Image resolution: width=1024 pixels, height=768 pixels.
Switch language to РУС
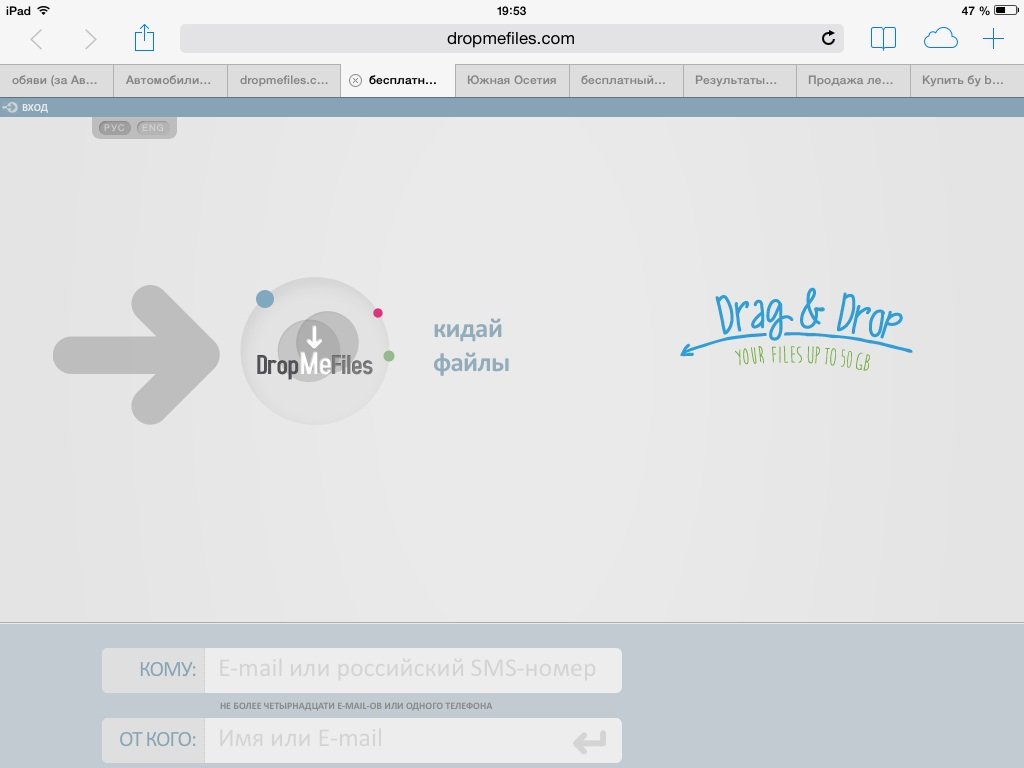pyautogui.click(x=115, y=128)
